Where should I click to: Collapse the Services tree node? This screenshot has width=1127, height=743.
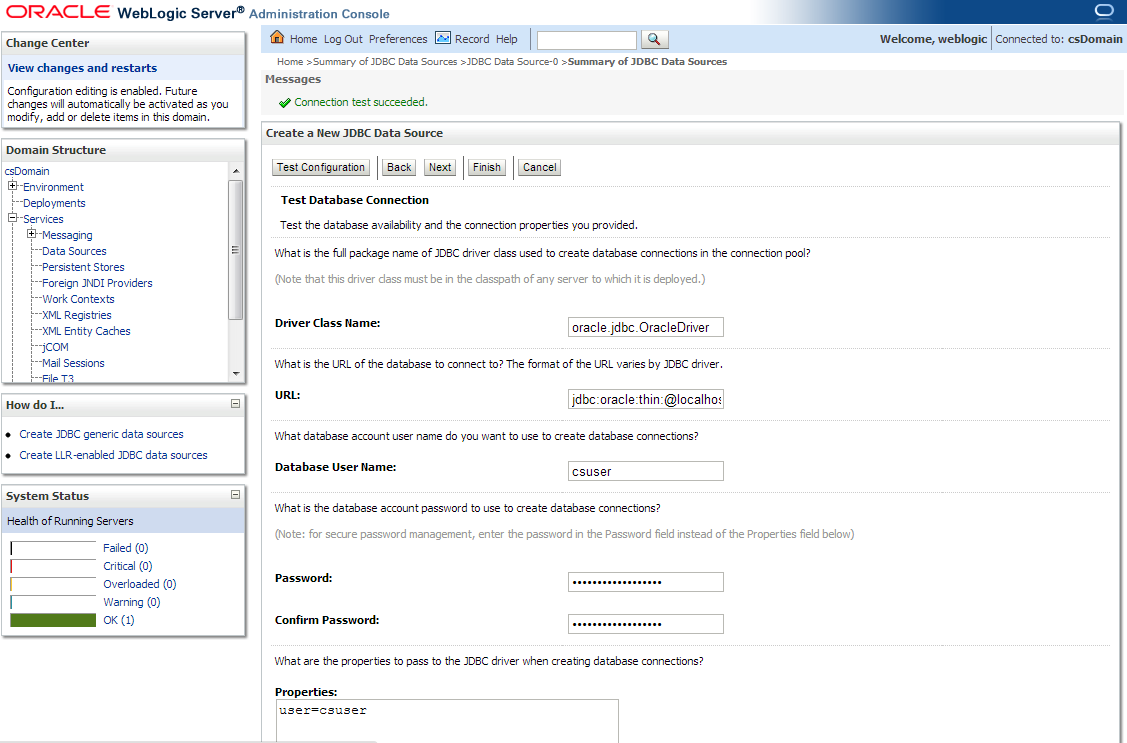[12, 218]
